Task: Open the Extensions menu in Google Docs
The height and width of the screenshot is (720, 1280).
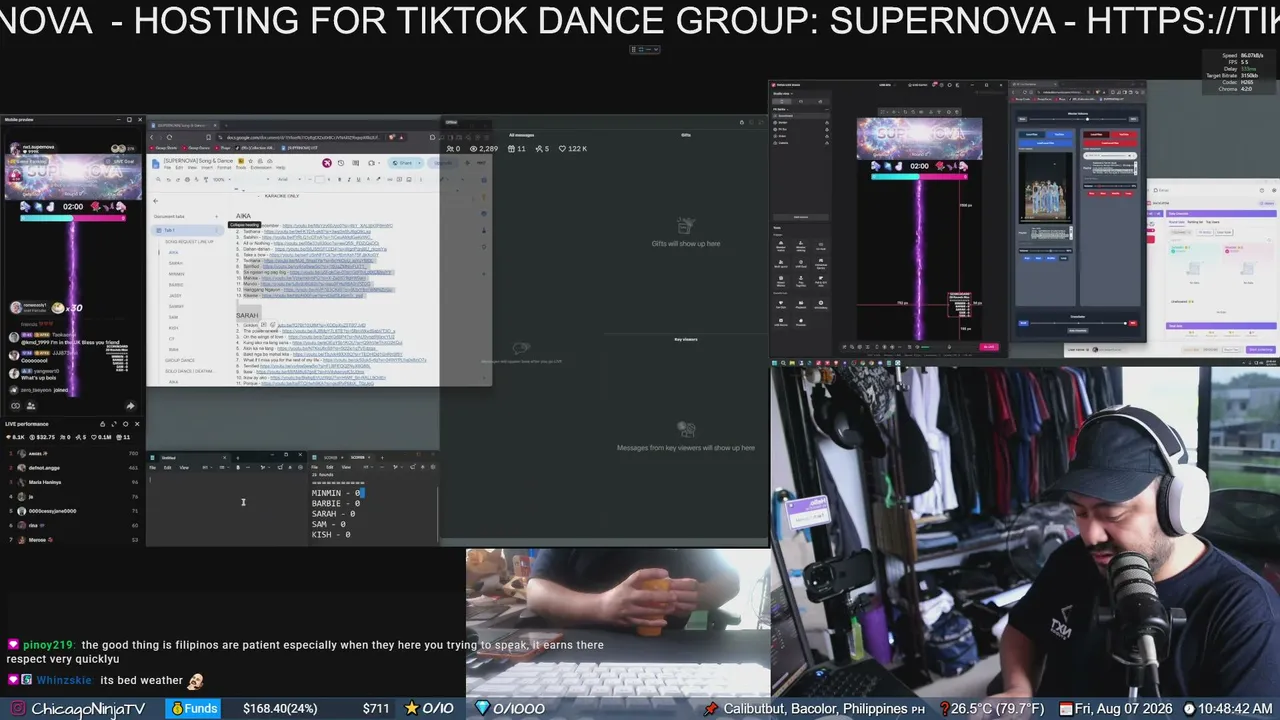Action: pyautogui.click(x=260, y=168)
